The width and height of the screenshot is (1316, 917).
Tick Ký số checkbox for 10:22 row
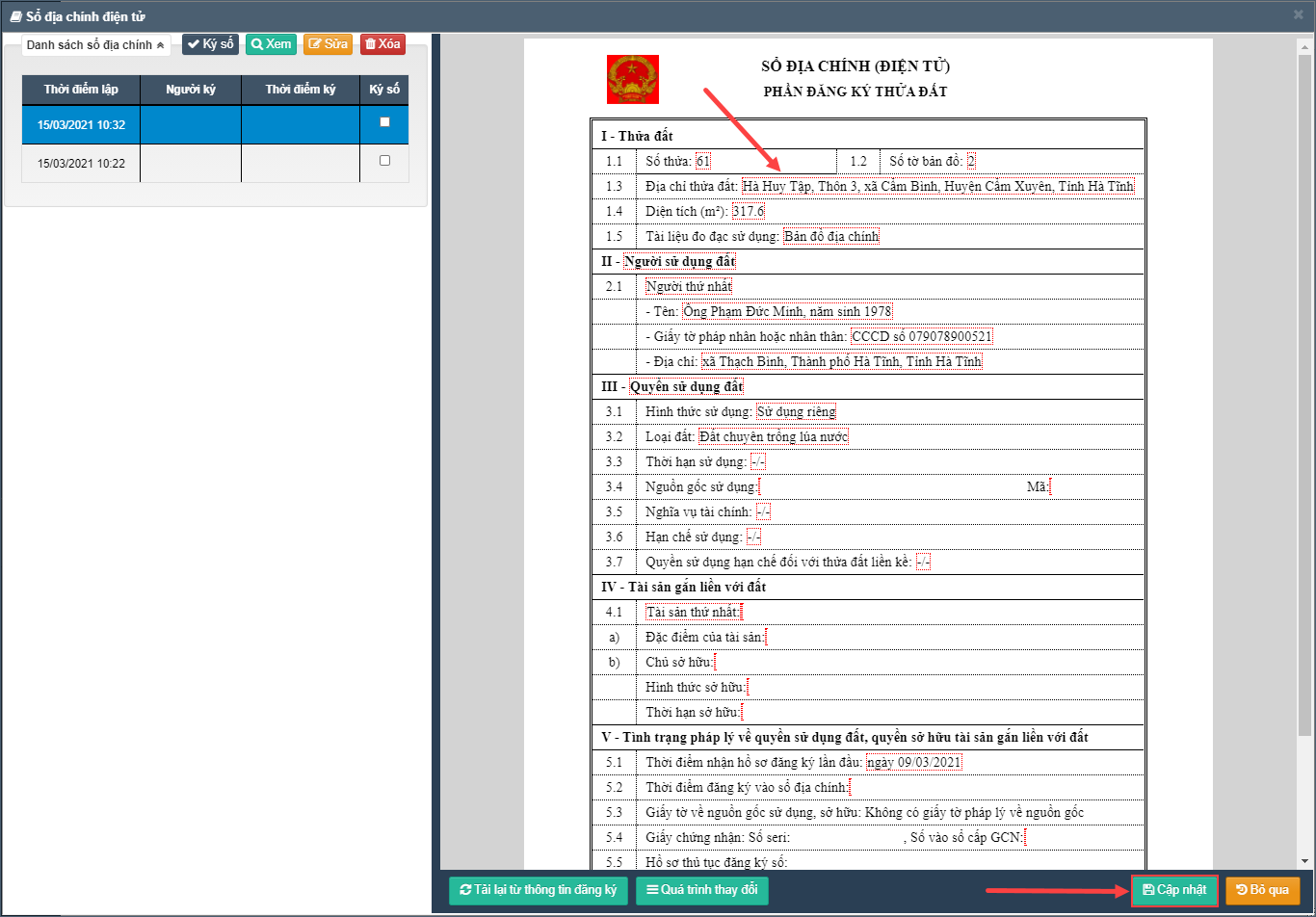pyautogui.click(x=384, y=161)
